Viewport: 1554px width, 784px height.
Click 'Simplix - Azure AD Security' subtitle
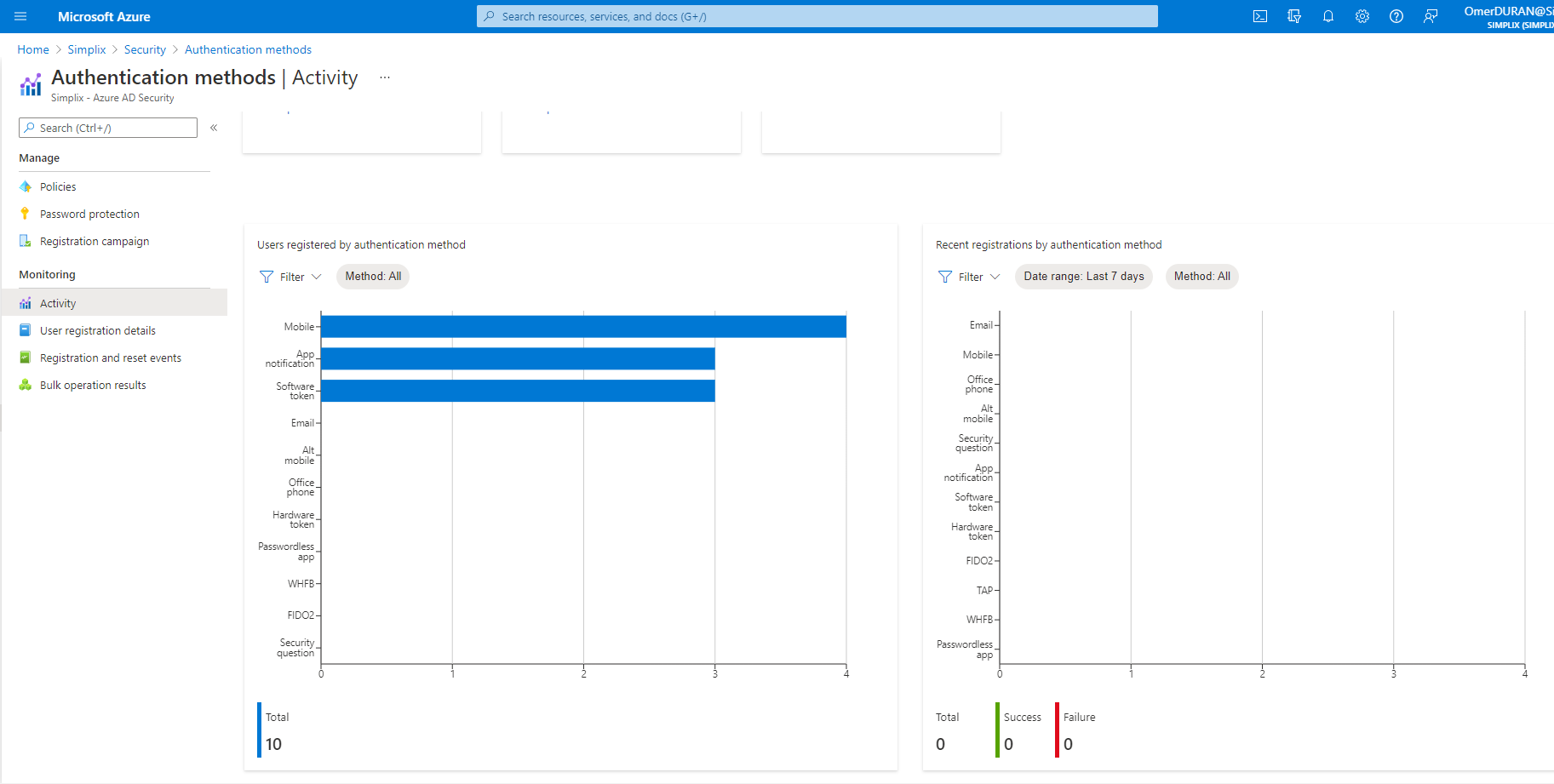(x=112, y=98)
